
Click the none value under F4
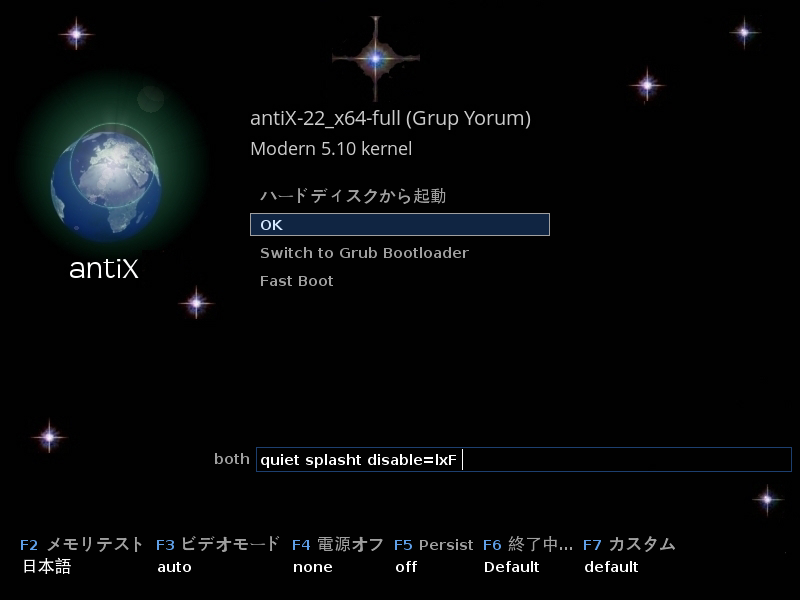(313, 567)
